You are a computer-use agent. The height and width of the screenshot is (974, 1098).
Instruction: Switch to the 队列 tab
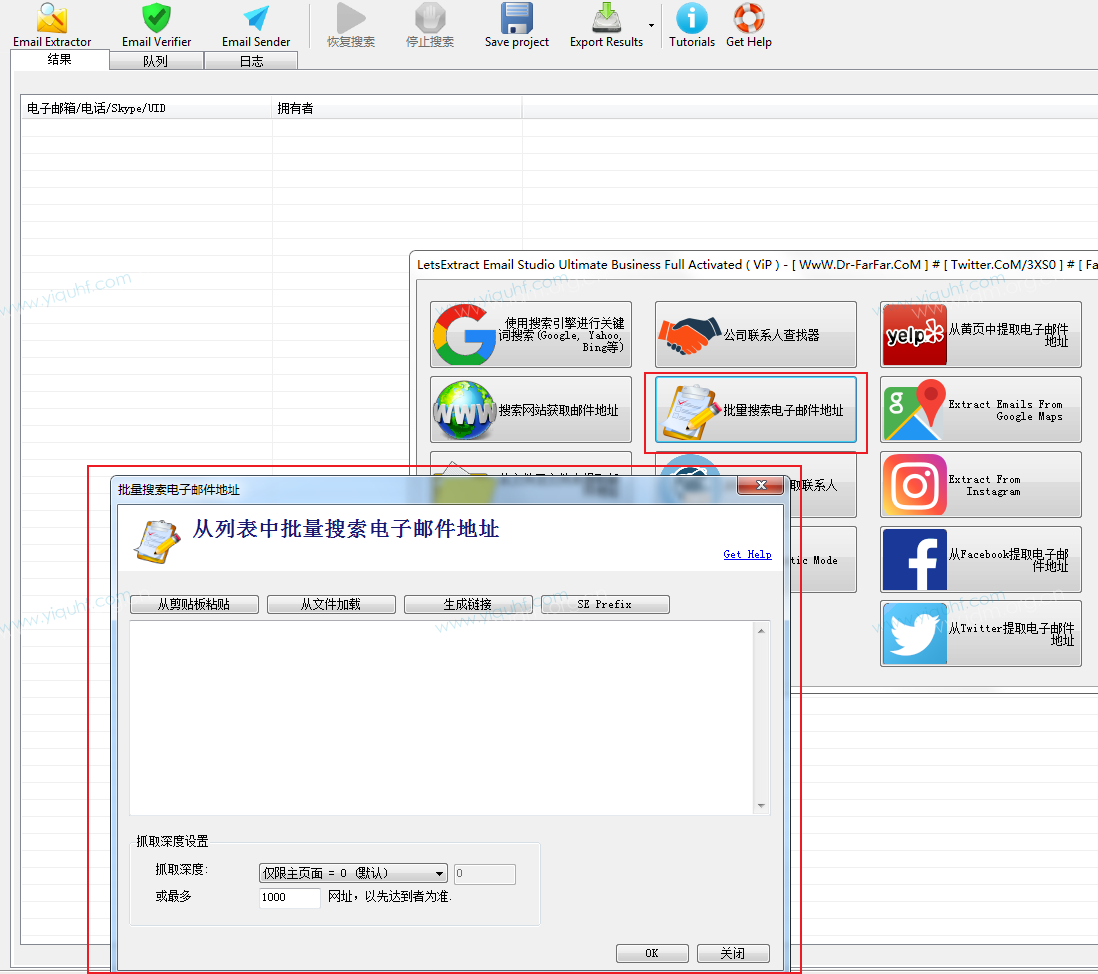click(x=155, y=62)
